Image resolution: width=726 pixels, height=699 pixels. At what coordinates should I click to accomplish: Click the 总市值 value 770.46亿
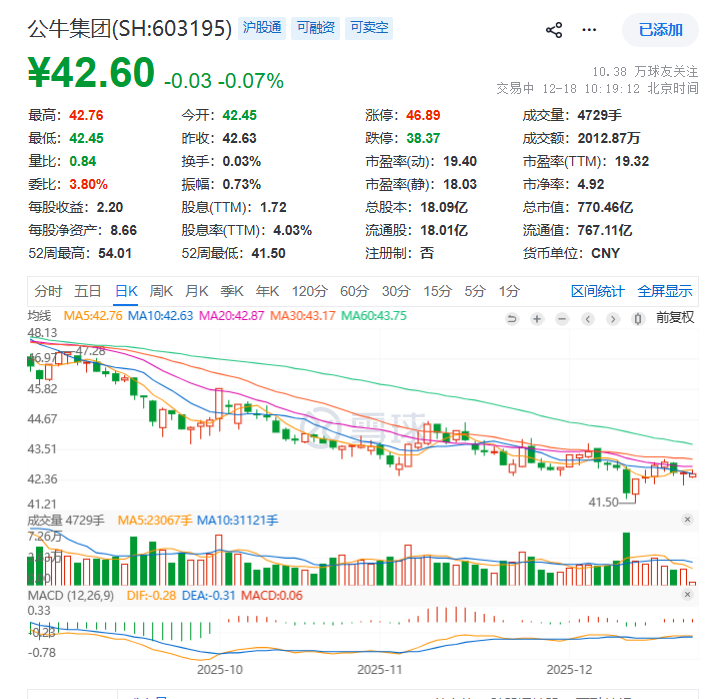coord(605,207)
